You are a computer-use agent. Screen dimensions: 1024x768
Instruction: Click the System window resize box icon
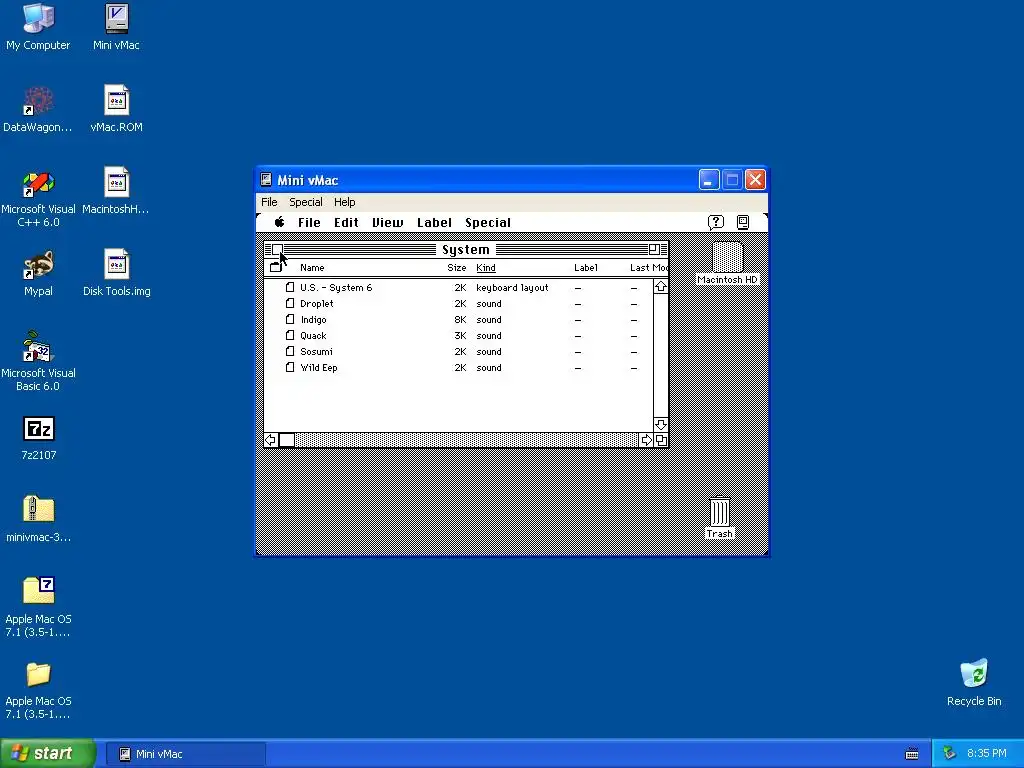[661, 440]
